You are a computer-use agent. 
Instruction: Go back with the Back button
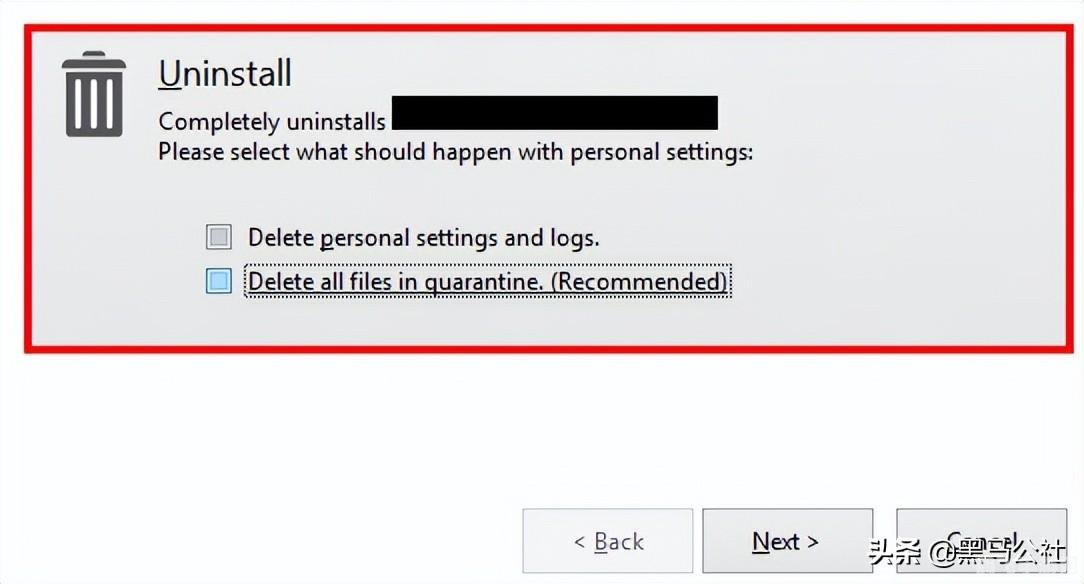(607, 541)
